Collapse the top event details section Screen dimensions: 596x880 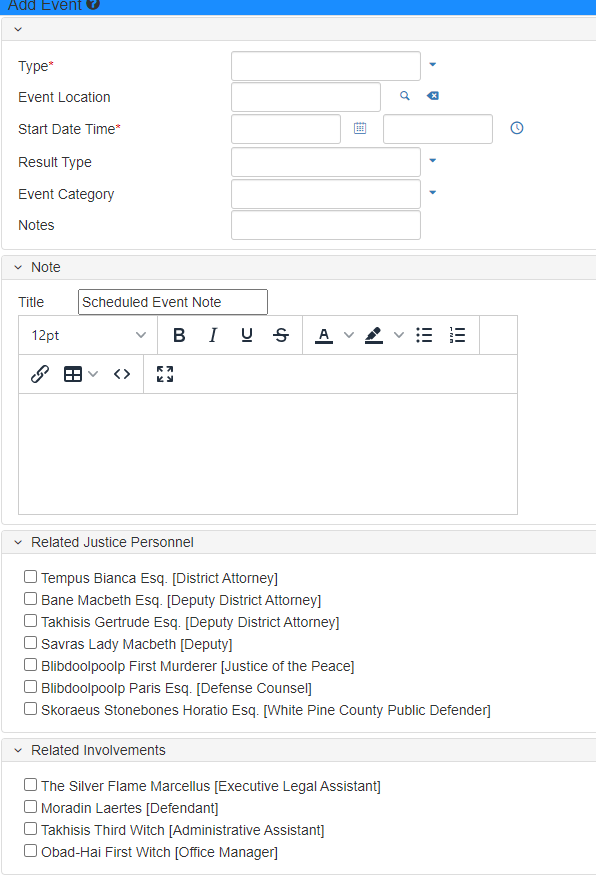click(x=18, y=29)
